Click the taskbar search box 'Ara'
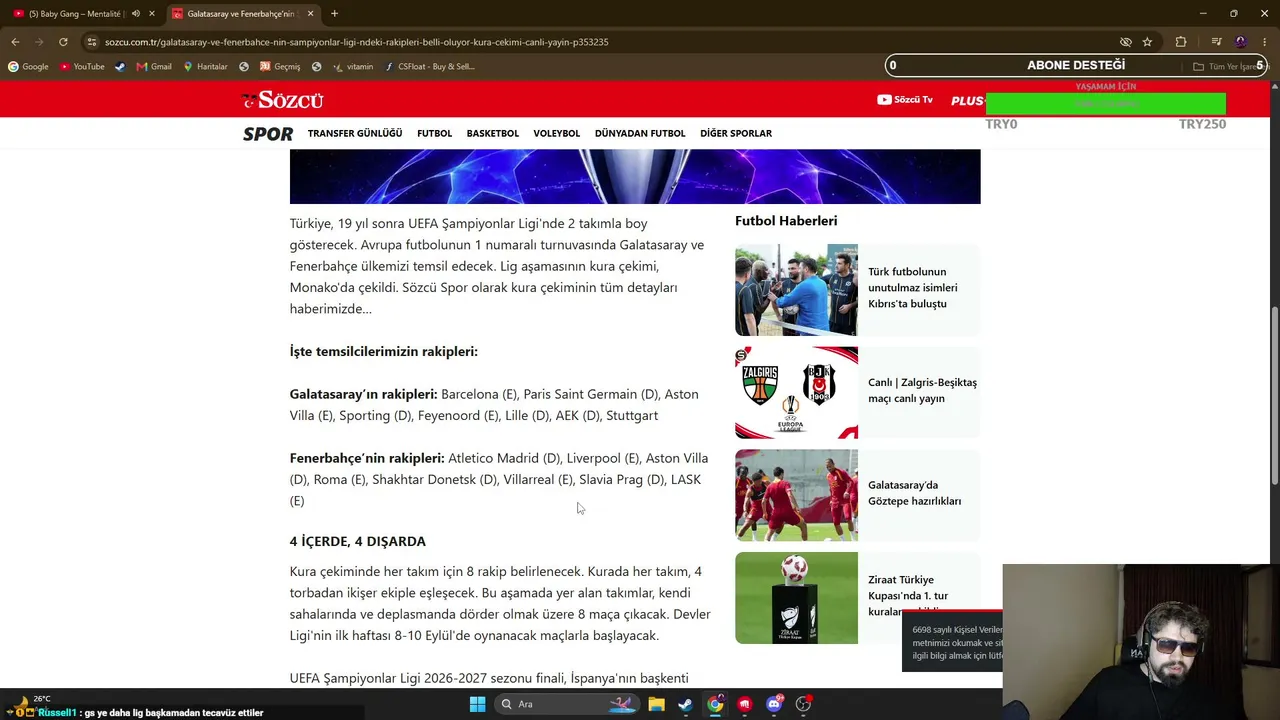The image size is (1280, 720). pyautogui.click(x=566, y=704)
